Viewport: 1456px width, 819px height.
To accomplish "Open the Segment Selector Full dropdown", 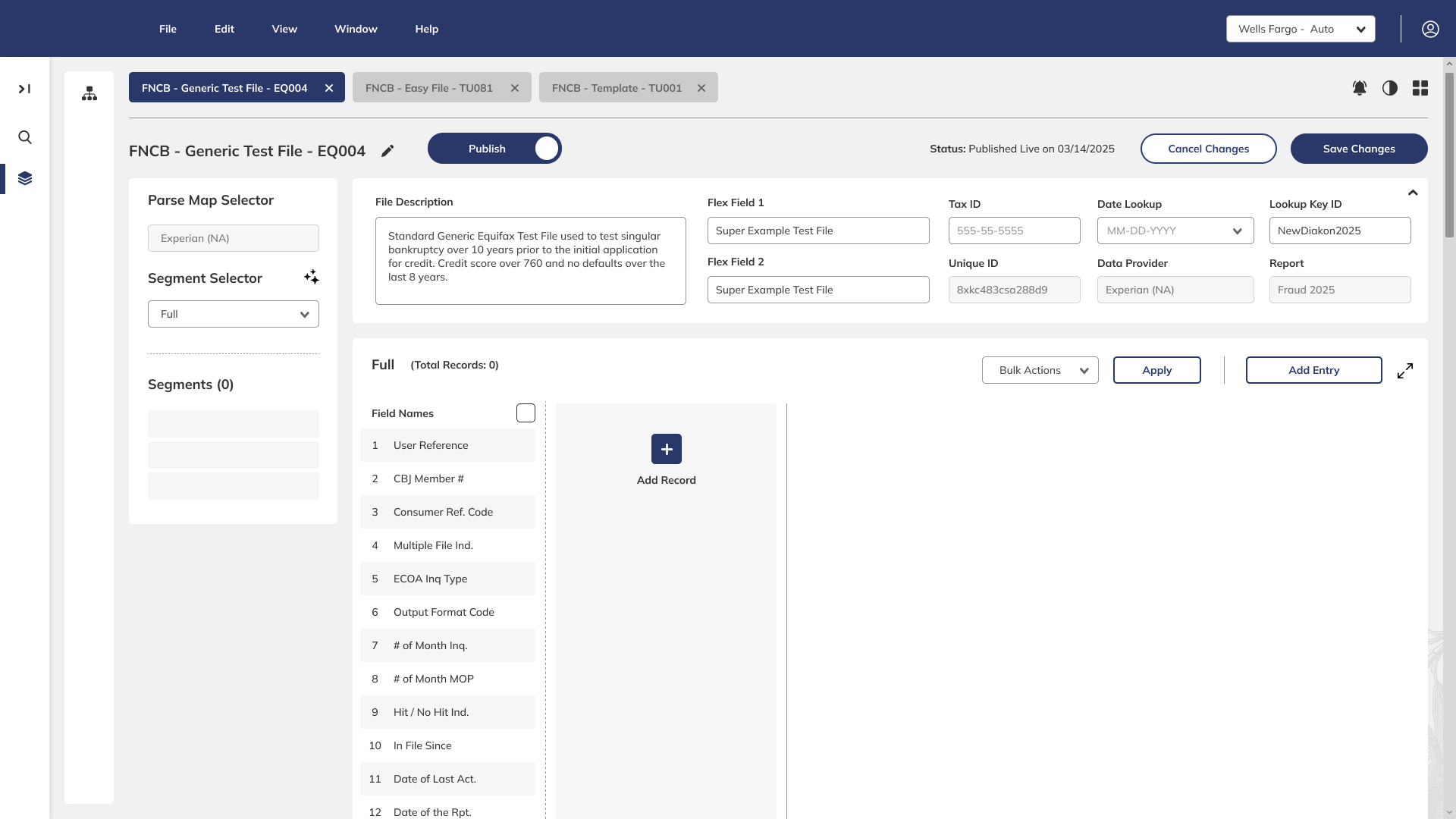I will click(x=233, y=313).
